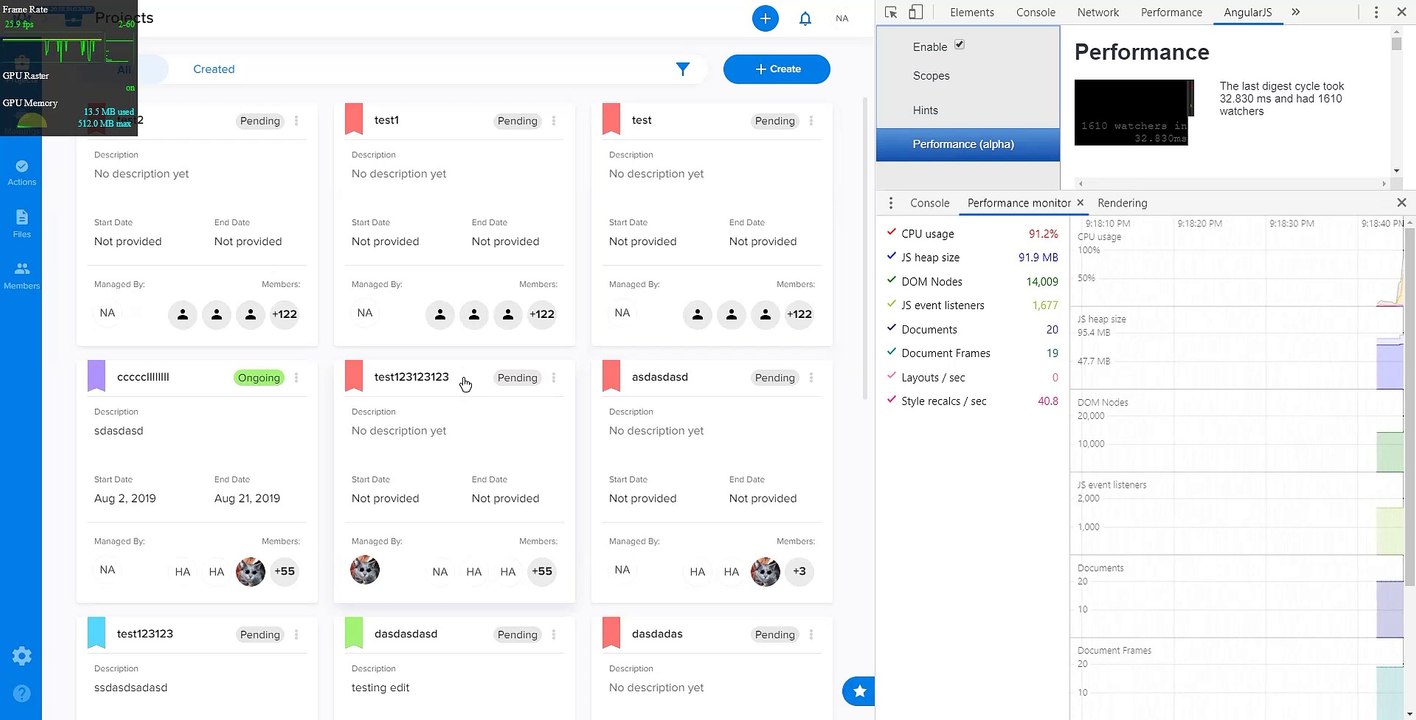Screen dimensions: 1416x720
Task: Toggle the AngularJS Enable checkbox
Action: pyautogui.click(x=960, y=45)
